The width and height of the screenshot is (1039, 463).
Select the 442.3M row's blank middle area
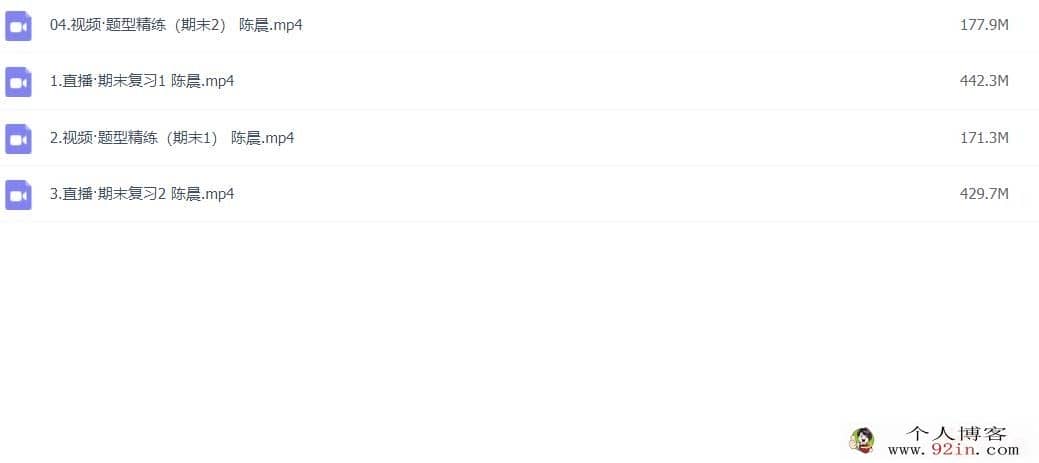(x=596, y=81)
